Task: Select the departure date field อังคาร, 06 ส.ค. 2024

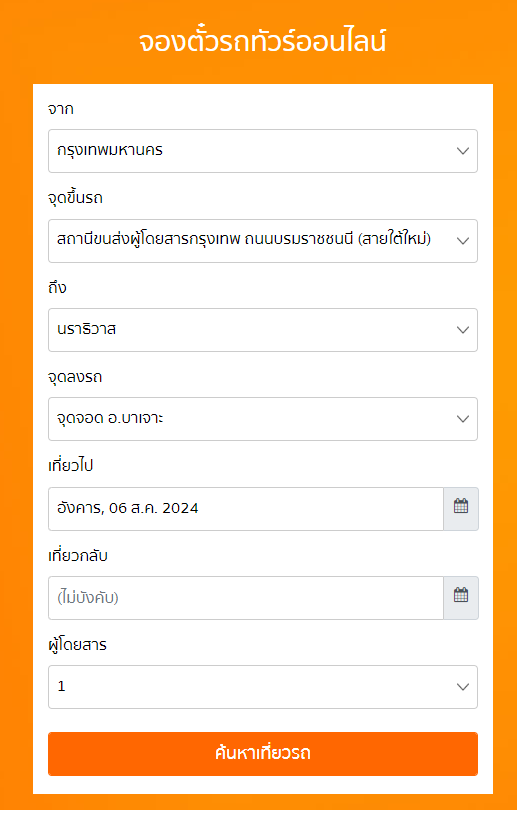Action: (246, 508)
